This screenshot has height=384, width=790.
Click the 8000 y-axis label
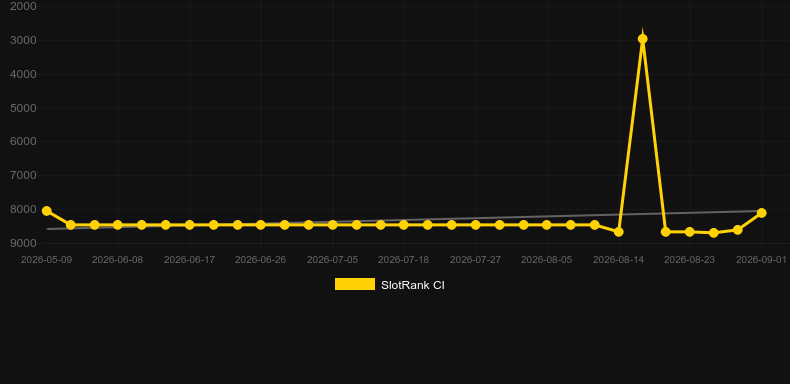[x=23, y=209]
